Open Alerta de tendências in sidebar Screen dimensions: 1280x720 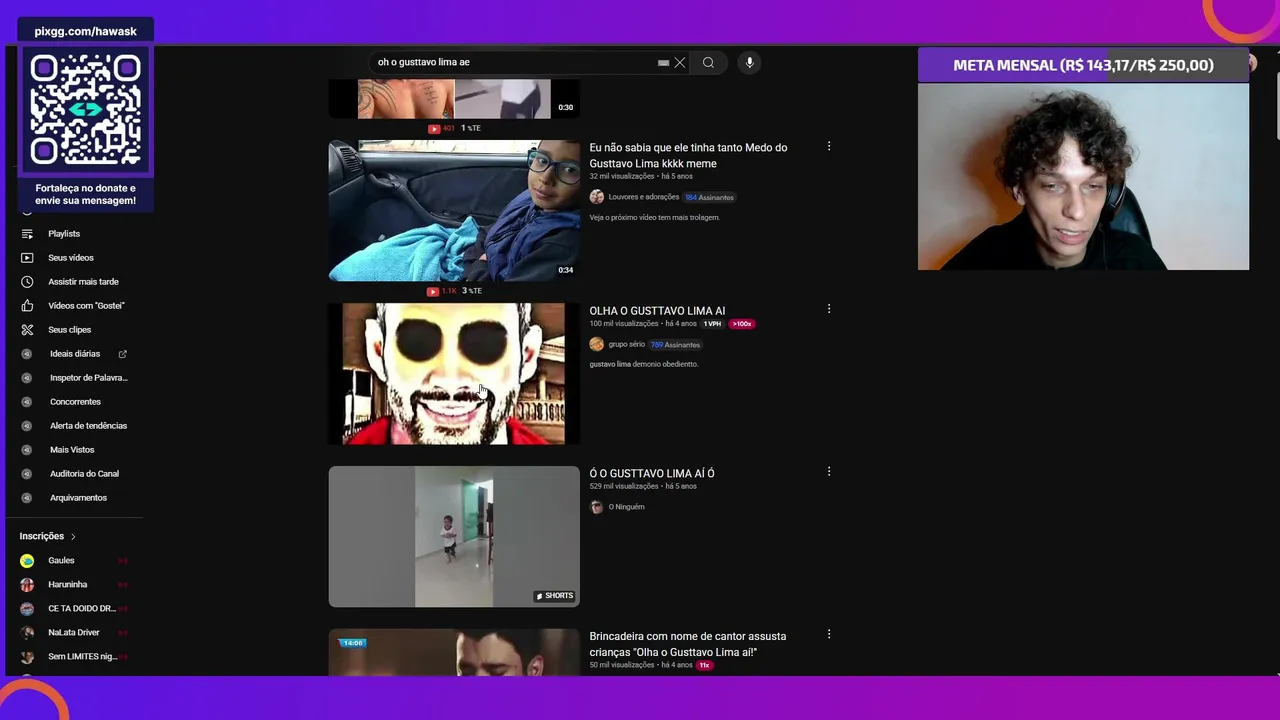pos(88,426)
